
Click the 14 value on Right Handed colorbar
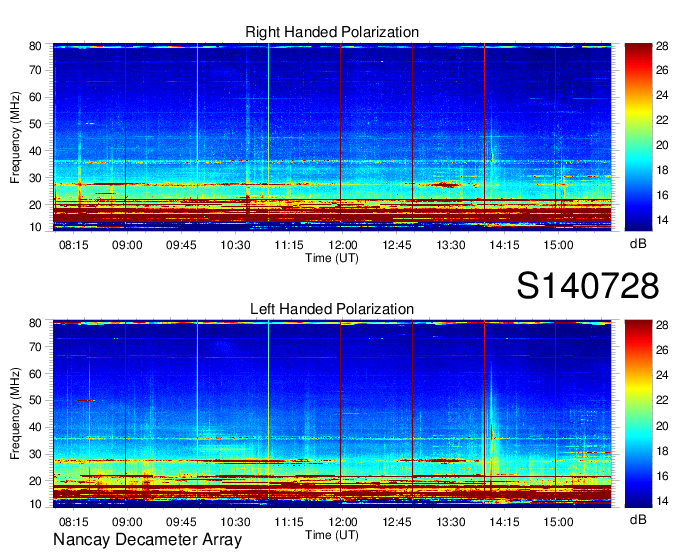pos(662,220)
